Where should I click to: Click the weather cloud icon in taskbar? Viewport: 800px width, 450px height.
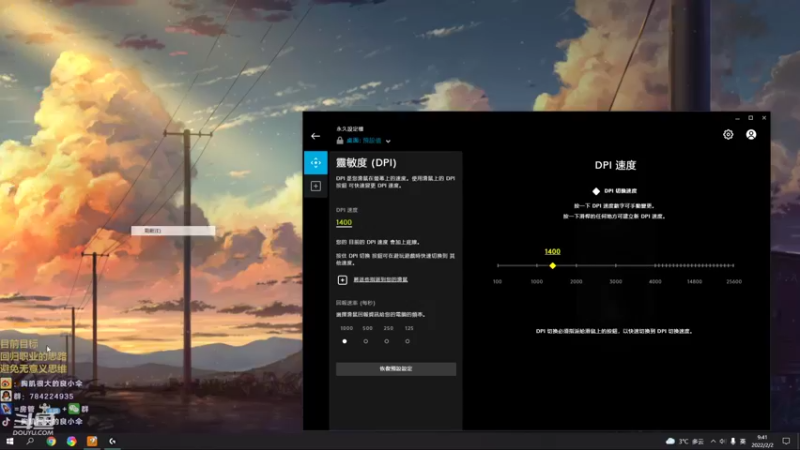point(670,441)
